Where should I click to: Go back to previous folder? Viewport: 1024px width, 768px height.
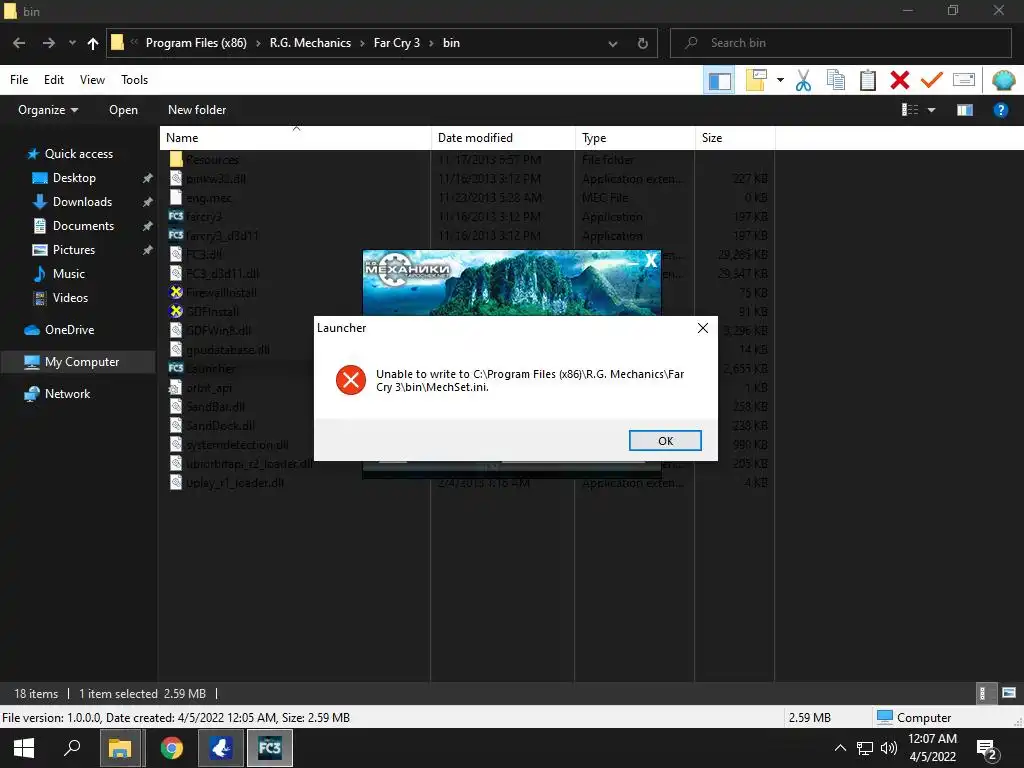coord(19,43)
